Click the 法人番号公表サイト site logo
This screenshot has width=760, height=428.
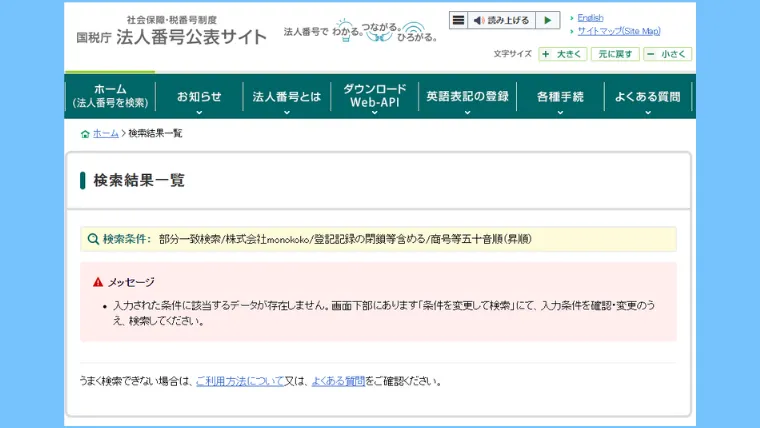pos(171,32)
